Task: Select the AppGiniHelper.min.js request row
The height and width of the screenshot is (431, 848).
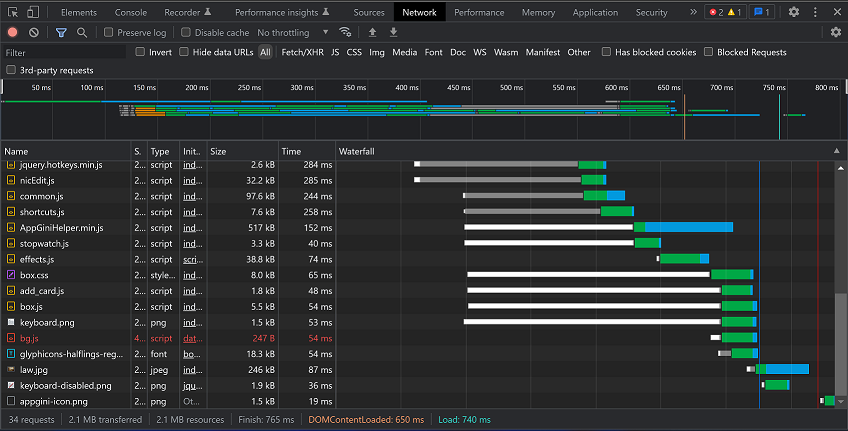Action: [x=418, y=228]
